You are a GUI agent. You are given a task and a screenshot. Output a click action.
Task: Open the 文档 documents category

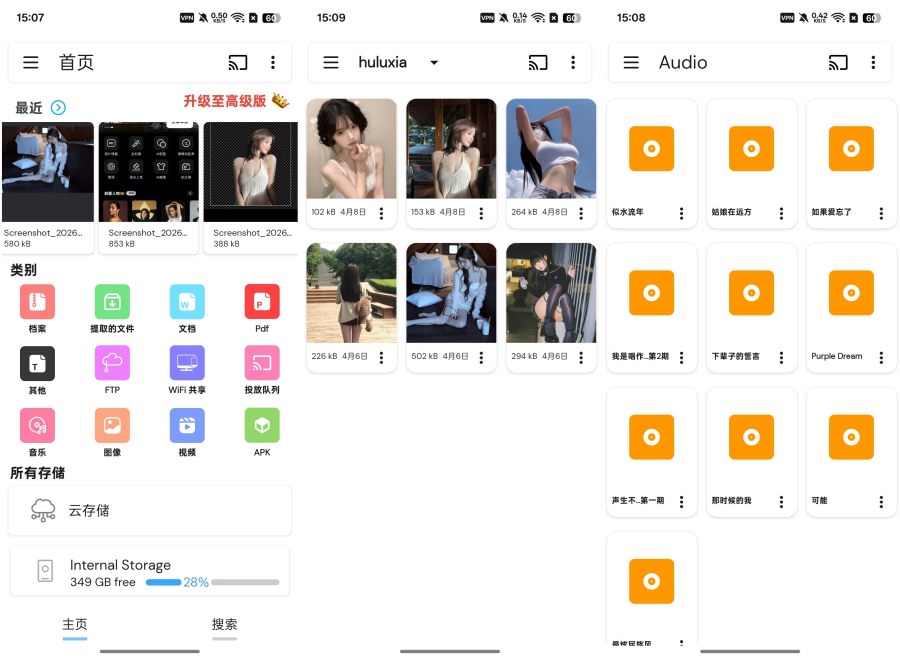[186, 302]
